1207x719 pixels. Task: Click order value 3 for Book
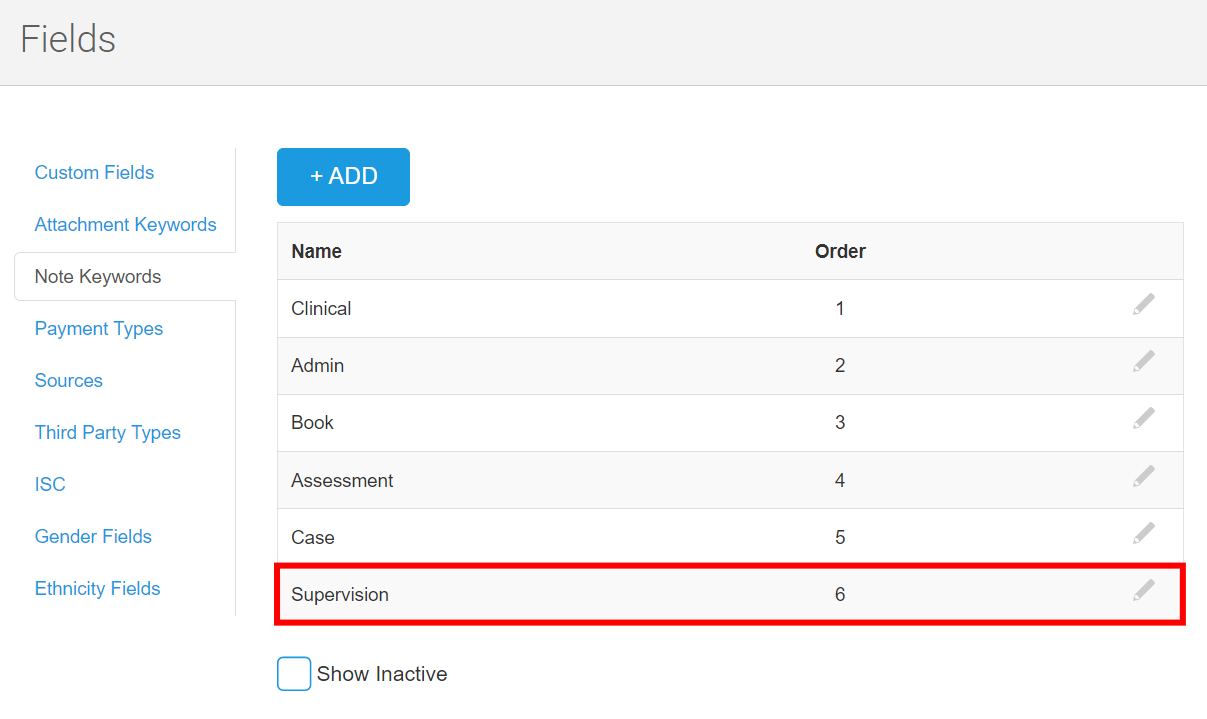click(840, 423)
